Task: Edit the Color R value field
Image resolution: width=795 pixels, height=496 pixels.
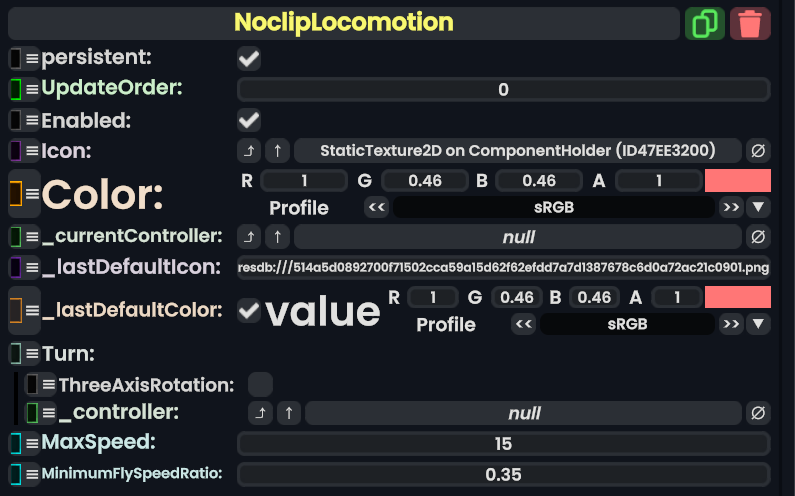Action: tap(304, 181)
